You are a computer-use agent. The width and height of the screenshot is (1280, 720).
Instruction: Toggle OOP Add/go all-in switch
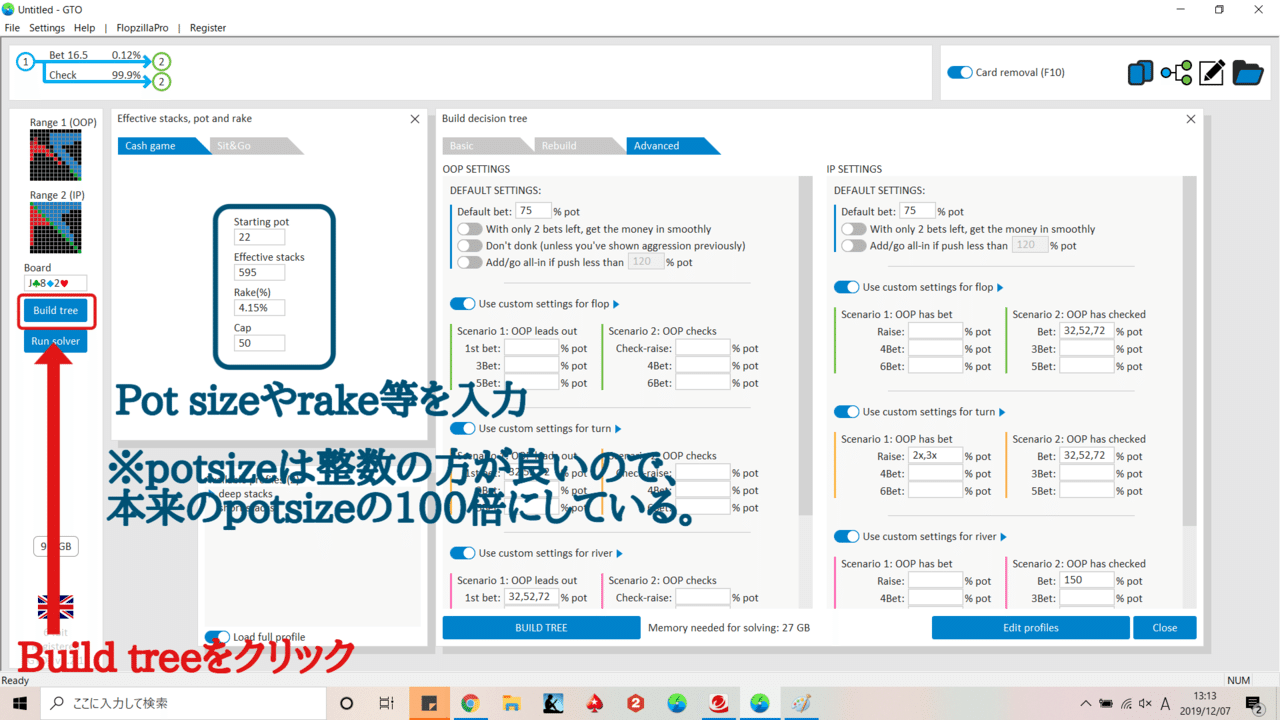pos(469,262)
